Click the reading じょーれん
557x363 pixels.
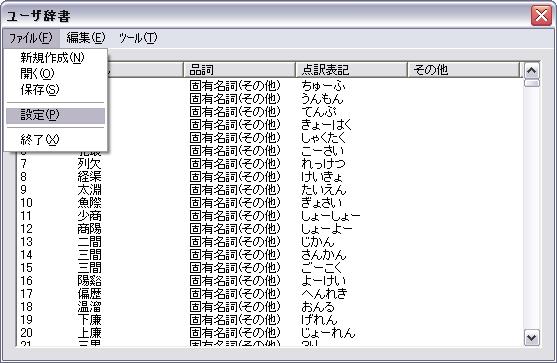328,333
